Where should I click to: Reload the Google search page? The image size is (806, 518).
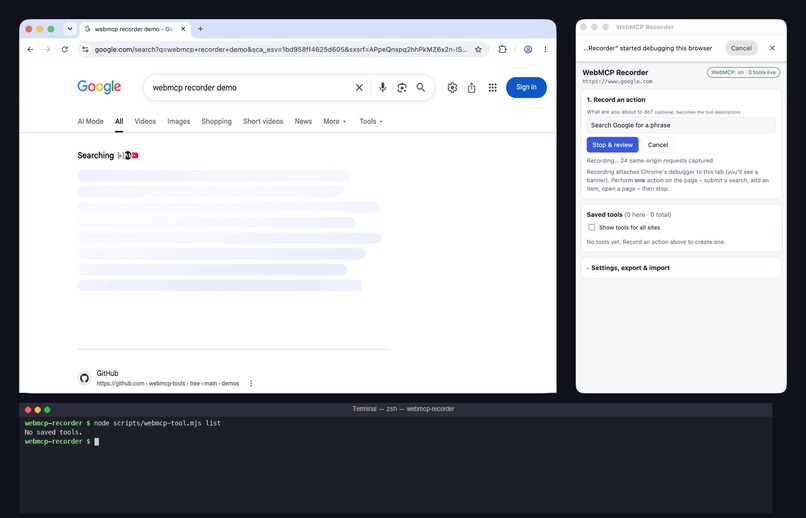click(x=65, y=49)
